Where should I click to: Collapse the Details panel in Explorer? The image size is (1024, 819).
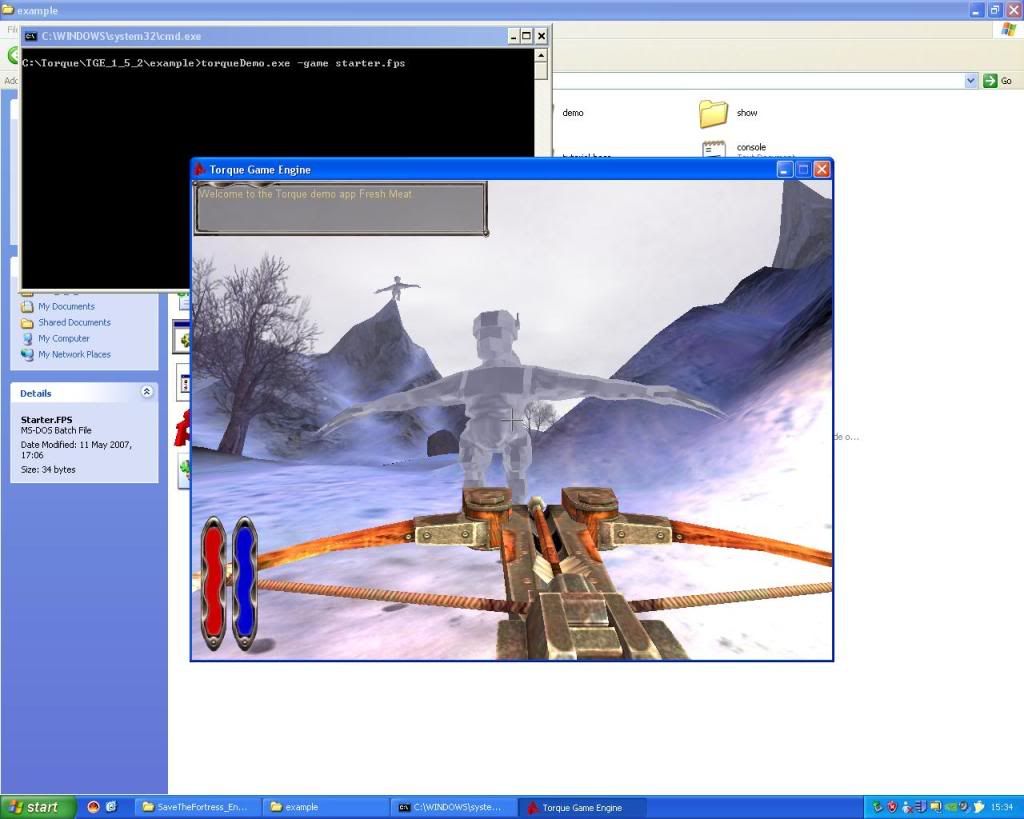click(x=147, y=392)
